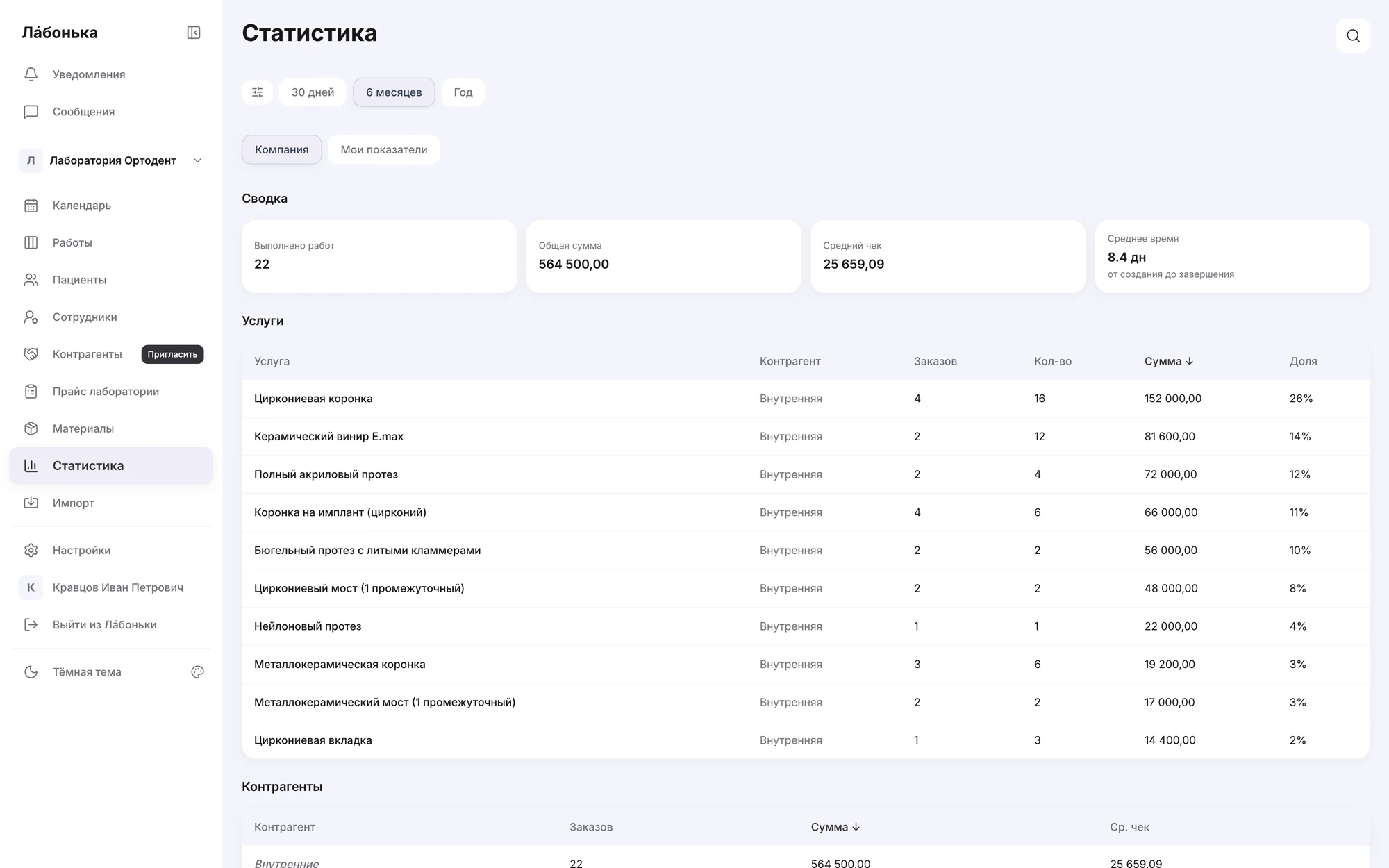Viewport: 1389px width, 868px height.
Task: Switch to Компания tab
Action: point(281,149)
